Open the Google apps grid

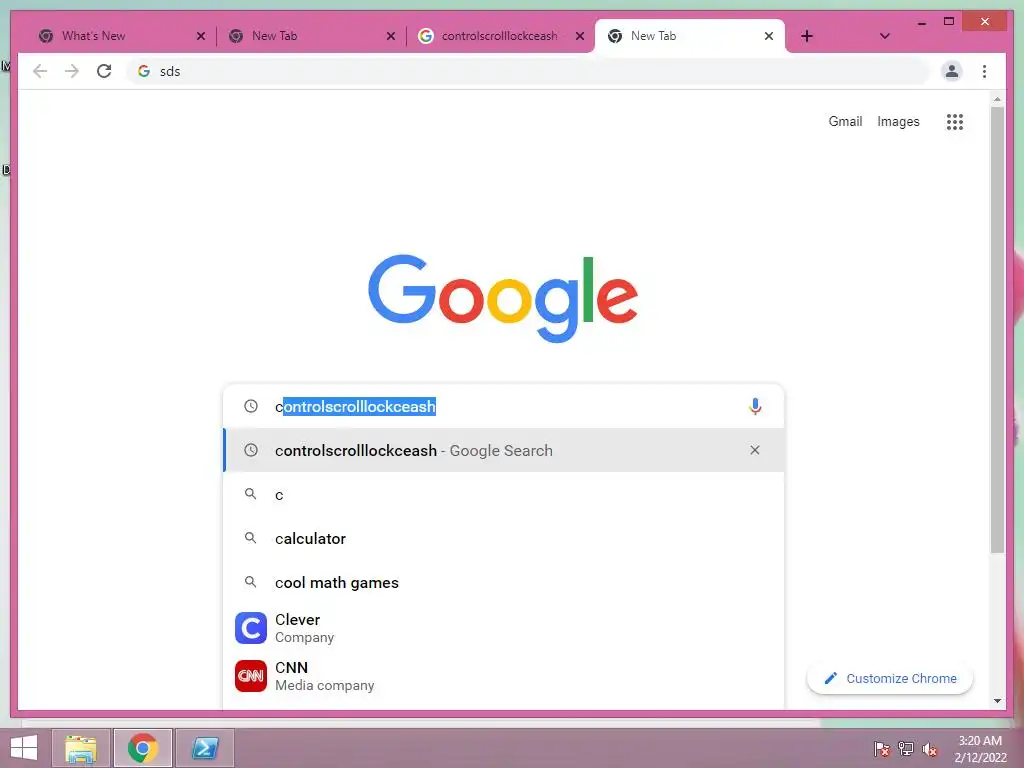tap(955, 121)
